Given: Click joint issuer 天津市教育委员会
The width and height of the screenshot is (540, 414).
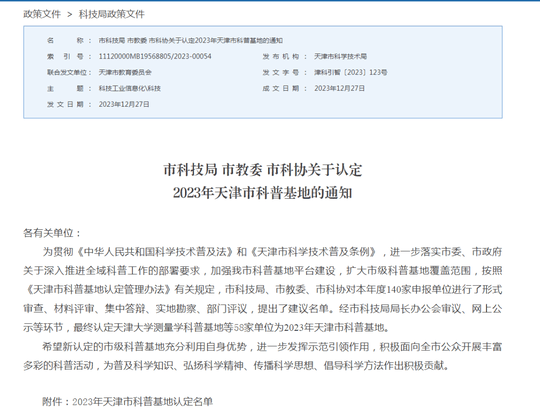Looking at the screenshot, I should tap(125, 72).
